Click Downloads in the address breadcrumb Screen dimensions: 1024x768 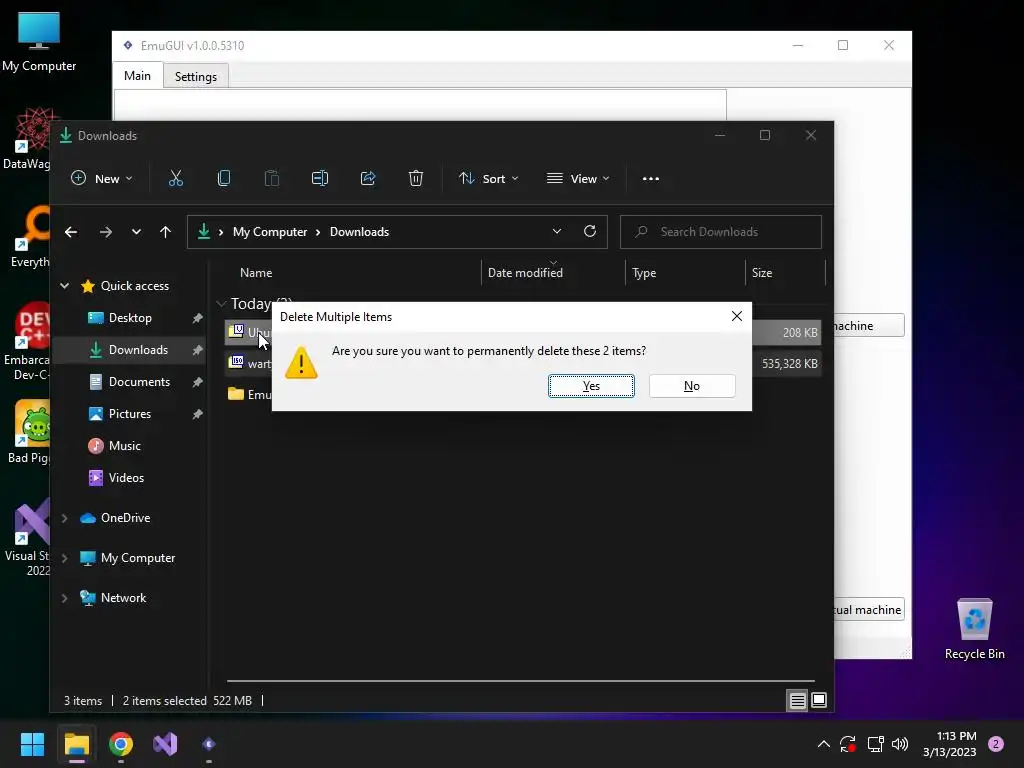[359, 232]
